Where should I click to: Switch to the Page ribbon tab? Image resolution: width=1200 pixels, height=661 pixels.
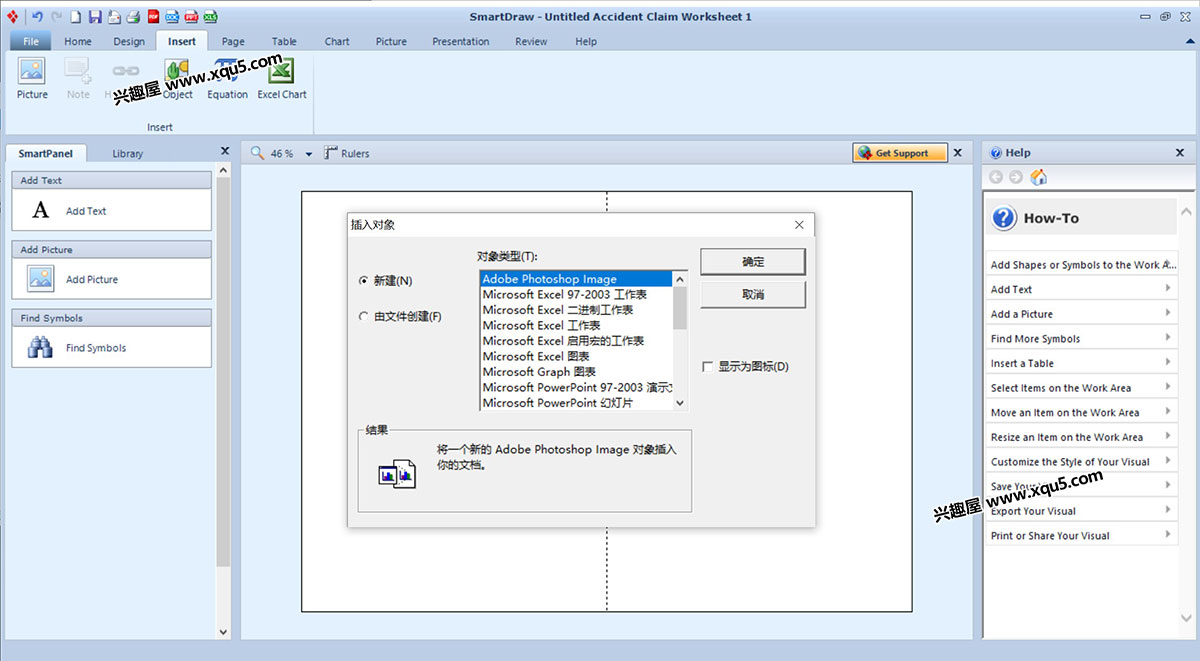click(233, 41)
